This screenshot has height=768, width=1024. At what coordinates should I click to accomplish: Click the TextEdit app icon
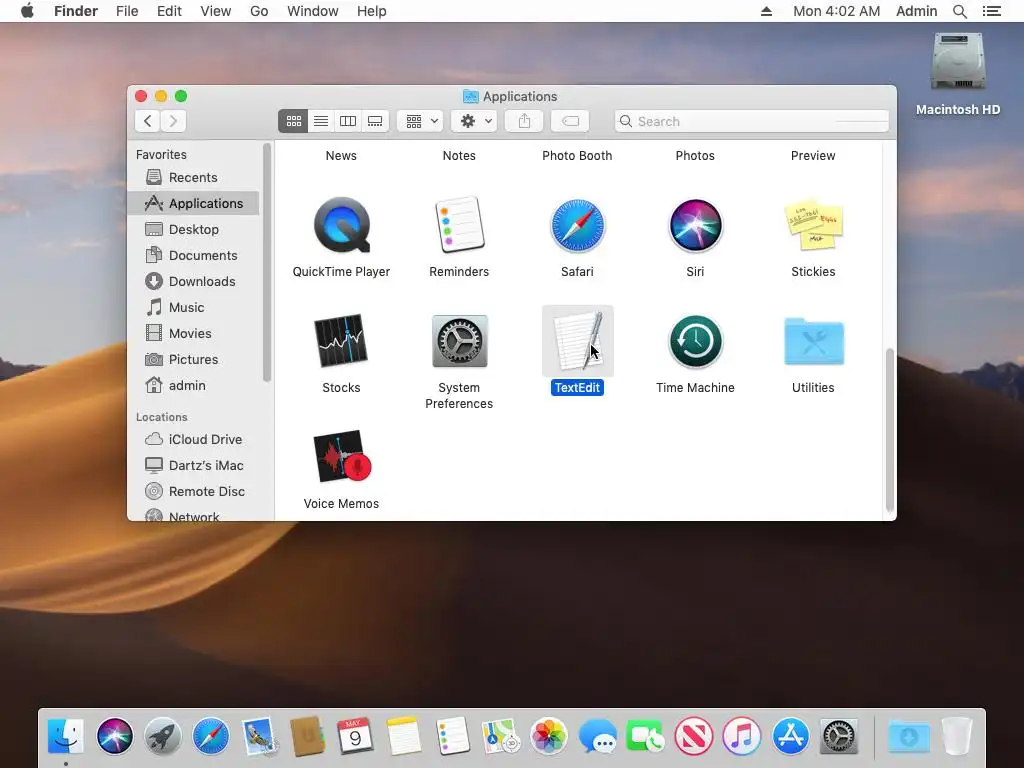tap(577, 340)
